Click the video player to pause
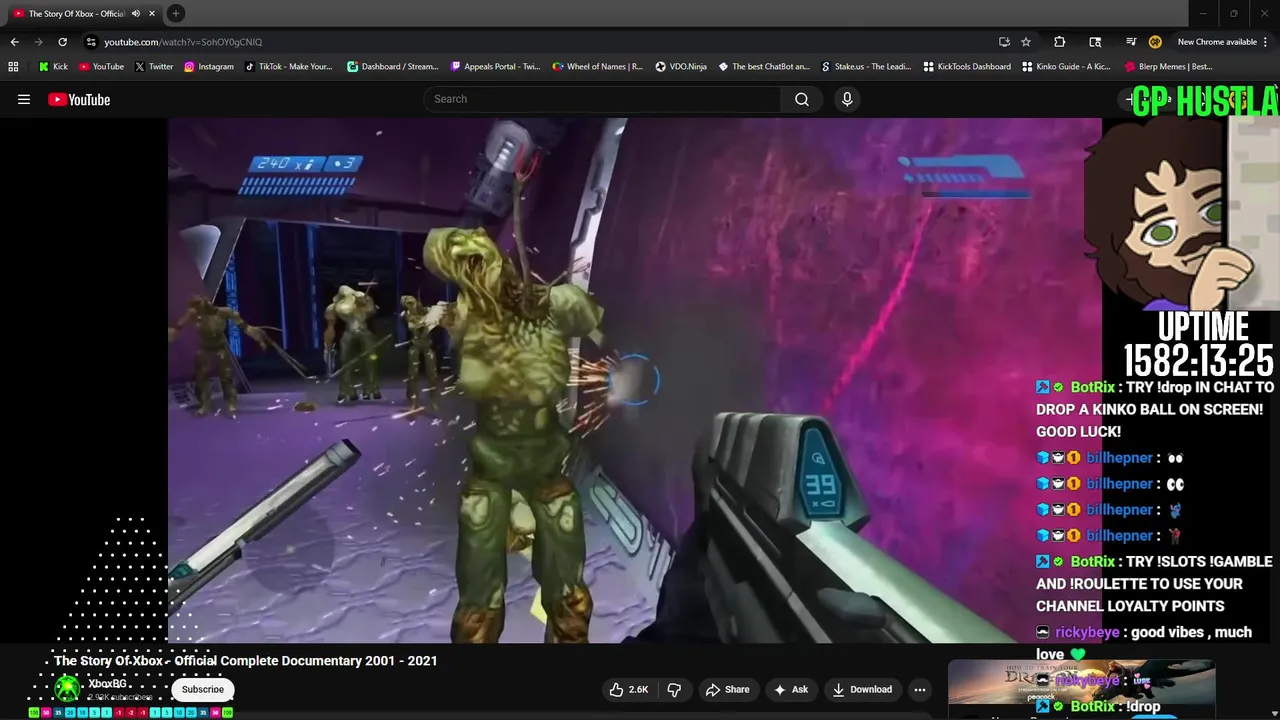 pos(635,380)
